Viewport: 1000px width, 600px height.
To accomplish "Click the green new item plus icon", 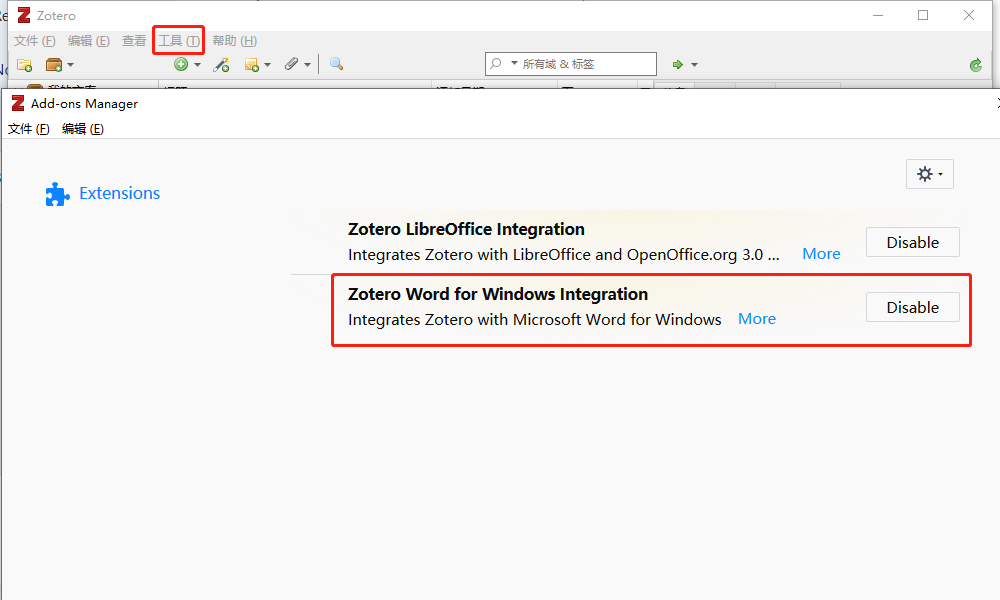I will click(x=181, y=64).
